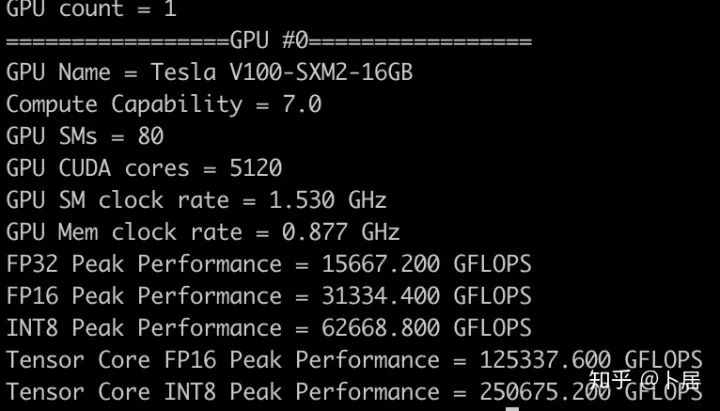Click the INT8 value 62668.800 GFLOPS

pyautogui.click(x=427, y=328)
